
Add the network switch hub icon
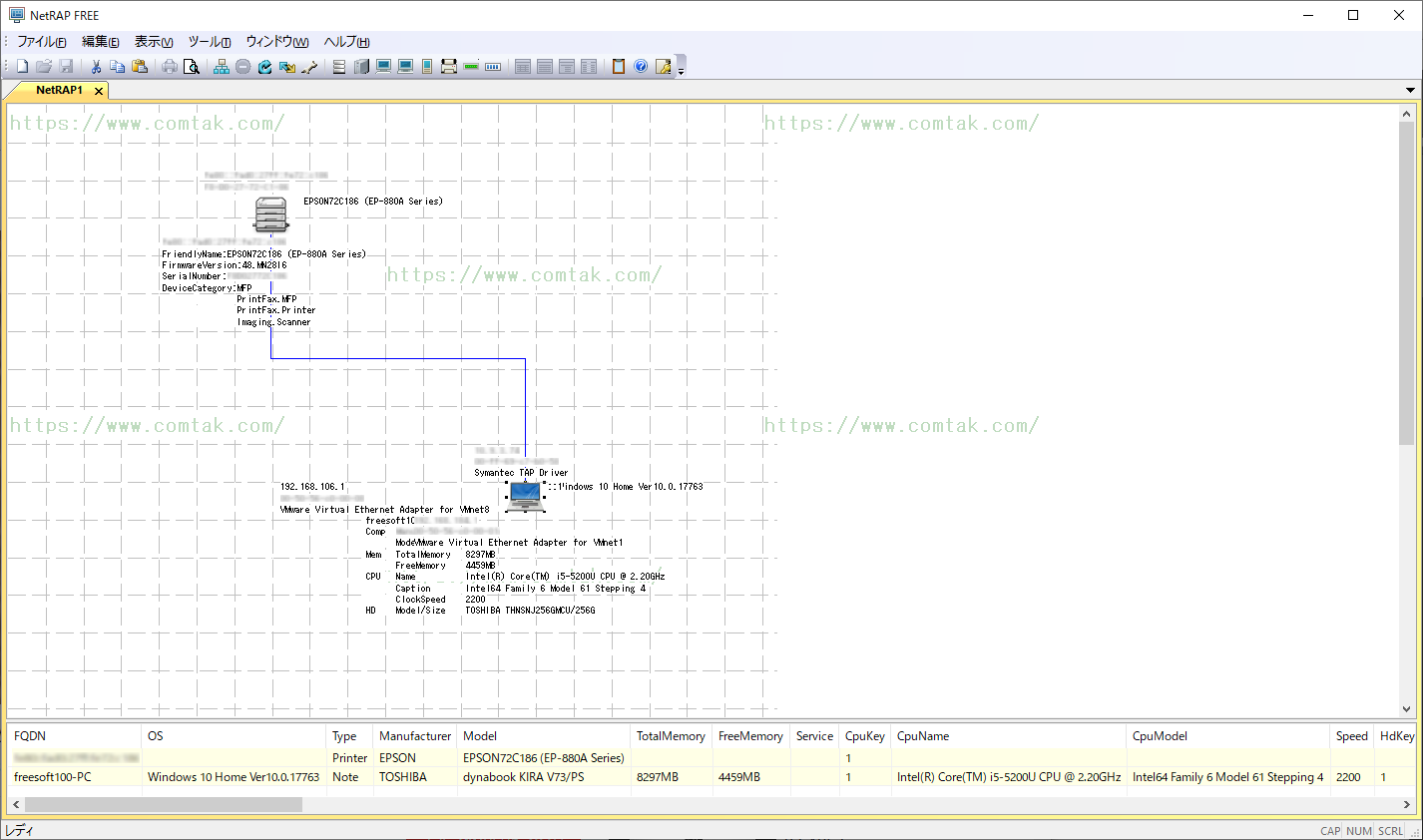493,66
